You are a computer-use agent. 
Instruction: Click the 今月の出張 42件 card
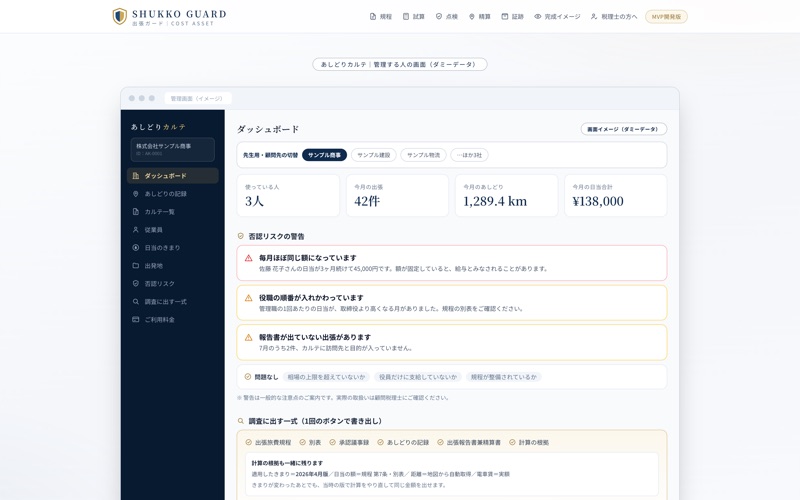[397, 195]
